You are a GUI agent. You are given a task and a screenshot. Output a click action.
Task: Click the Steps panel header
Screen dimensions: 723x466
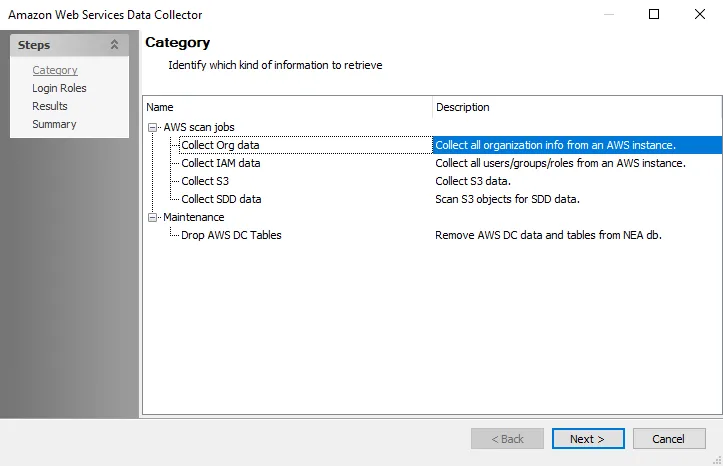(69, 45)
